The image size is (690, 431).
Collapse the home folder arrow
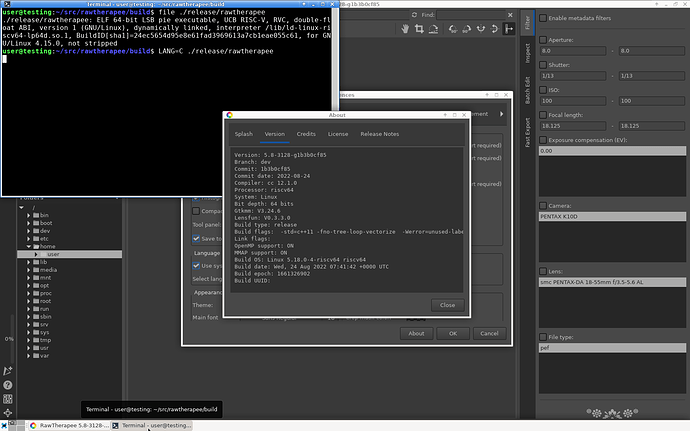pyautogui.click(x=29, y=247)
